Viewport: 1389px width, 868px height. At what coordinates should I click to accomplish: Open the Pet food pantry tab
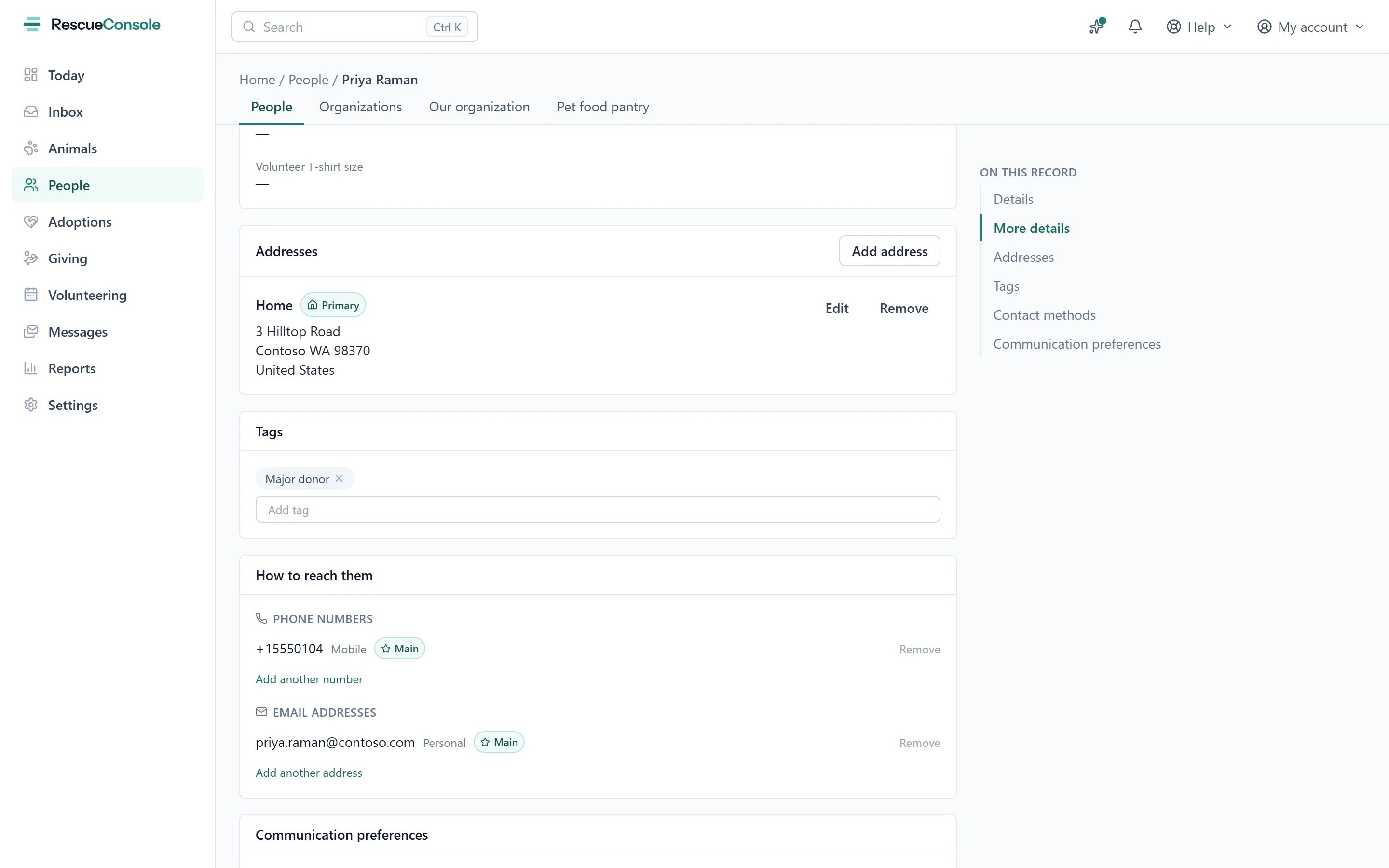[x=603, y=107]
